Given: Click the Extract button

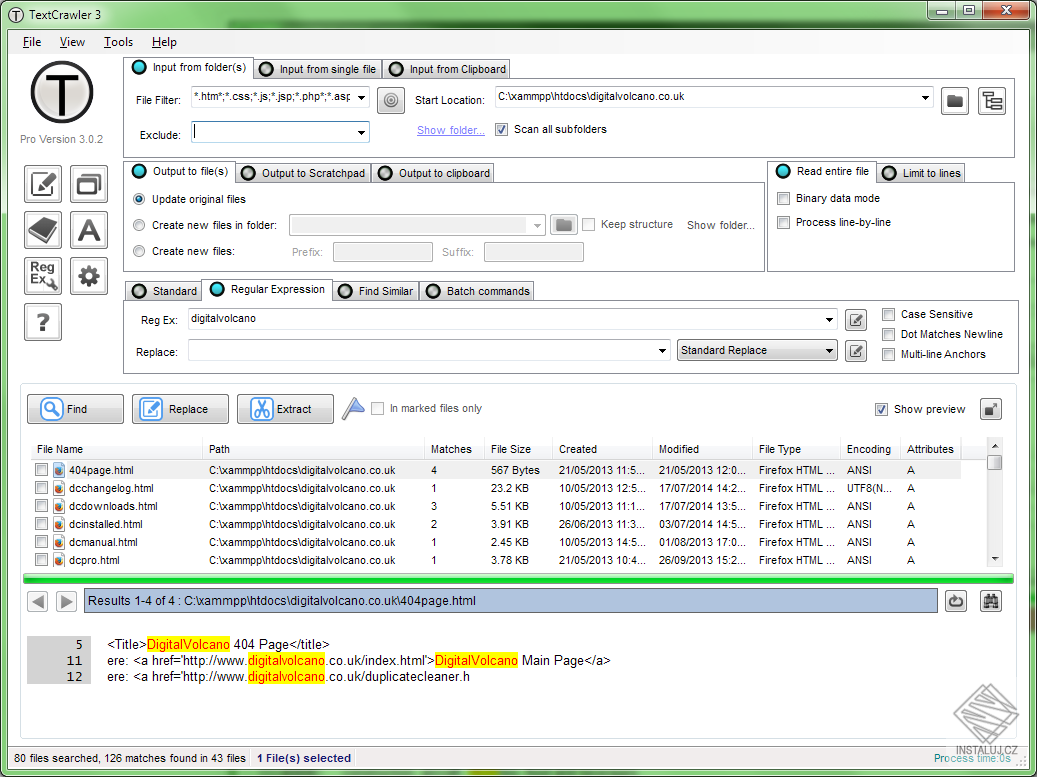Looking at the screenshot, I should point(286,409).
